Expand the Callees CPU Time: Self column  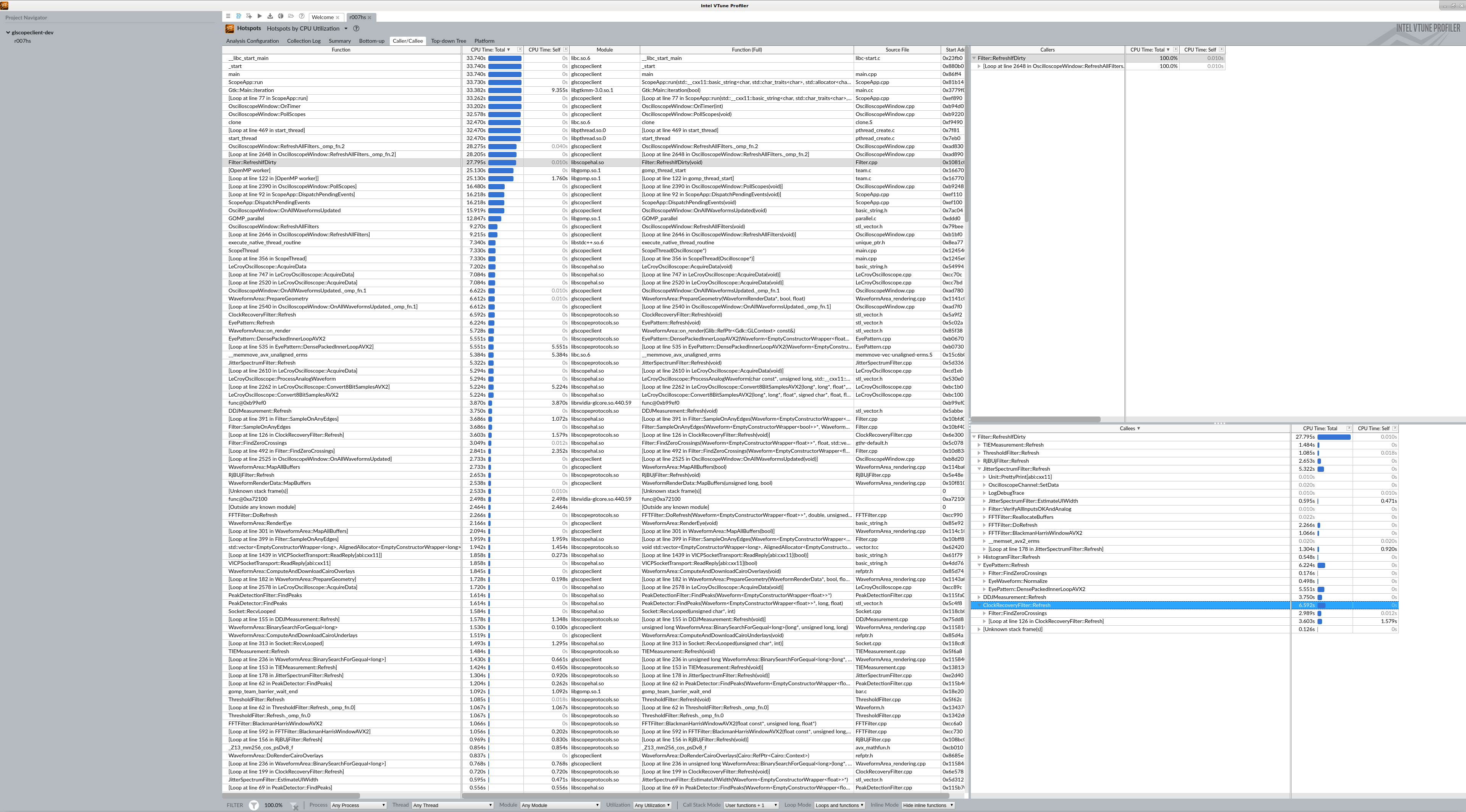pyautogui.click(x=1395, y=428)
